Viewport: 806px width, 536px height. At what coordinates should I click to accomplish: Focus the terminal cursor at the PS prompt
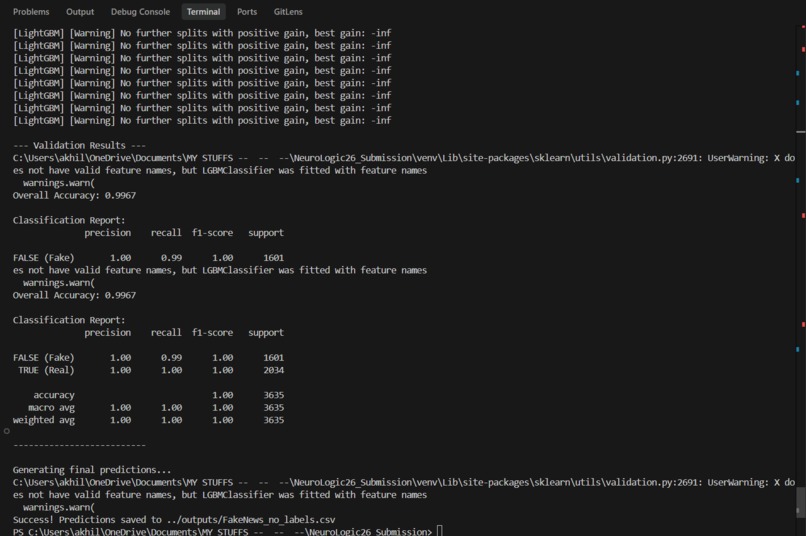[x=439, y=531]
